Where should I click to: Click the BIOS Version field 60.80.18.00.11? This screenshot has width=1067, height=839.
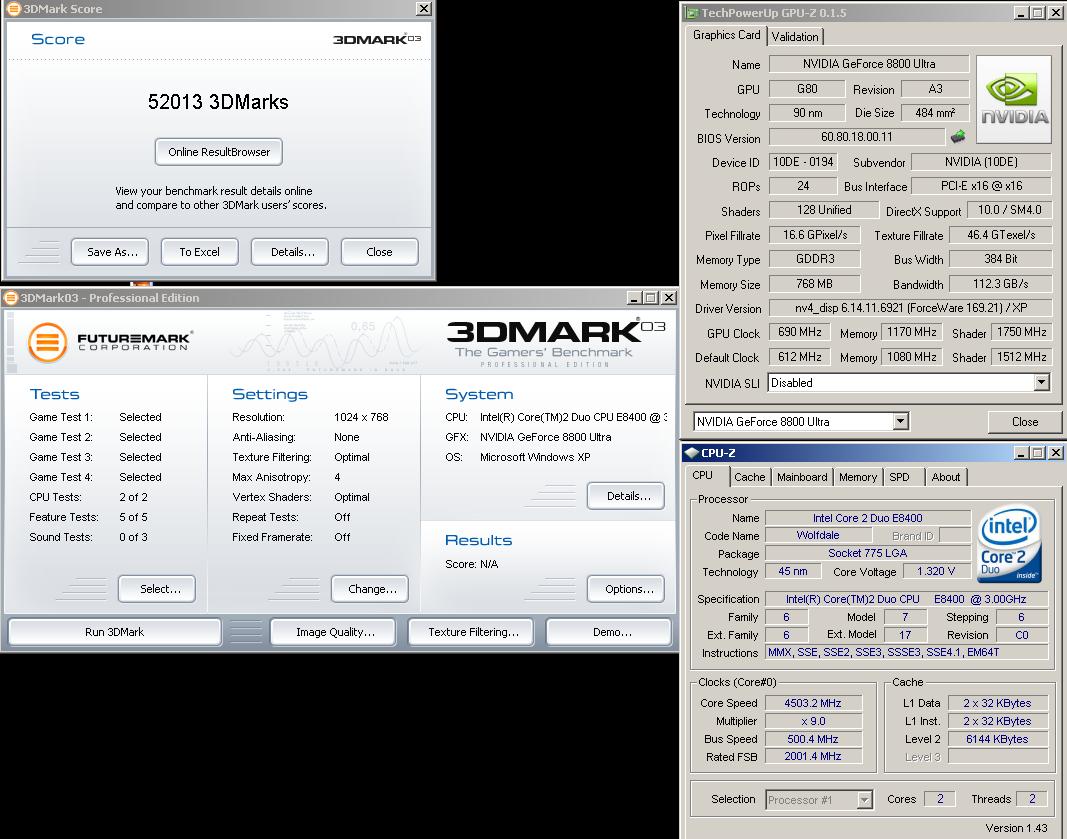[x=856, y=137]
